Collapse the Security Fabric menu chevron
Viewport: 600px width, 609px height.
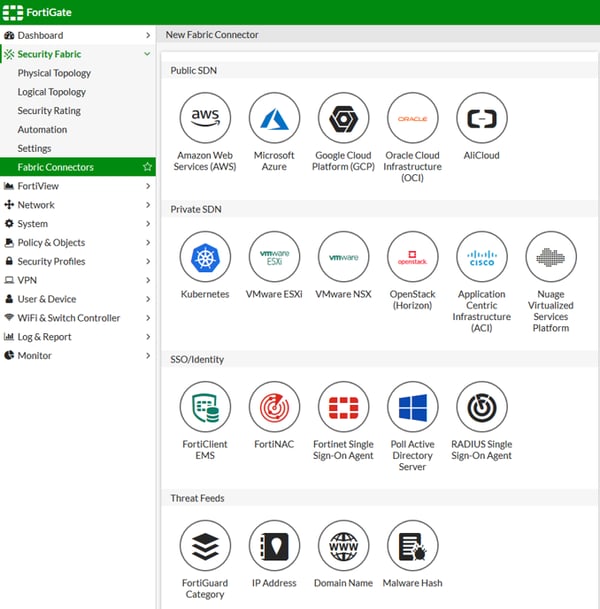tap(147, 54)
